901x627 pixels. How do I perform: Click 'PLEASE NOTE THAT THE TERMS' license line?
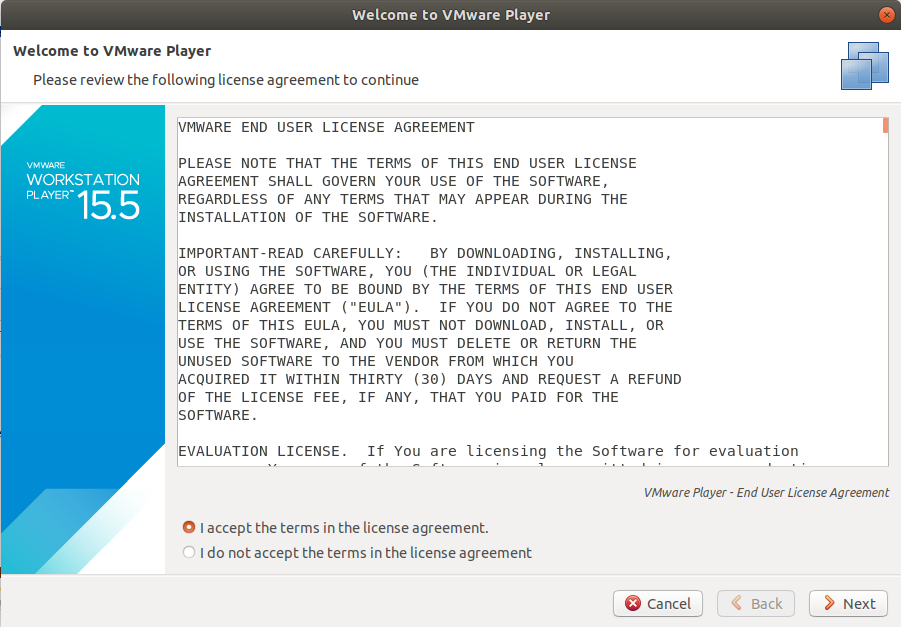(407, 163)
